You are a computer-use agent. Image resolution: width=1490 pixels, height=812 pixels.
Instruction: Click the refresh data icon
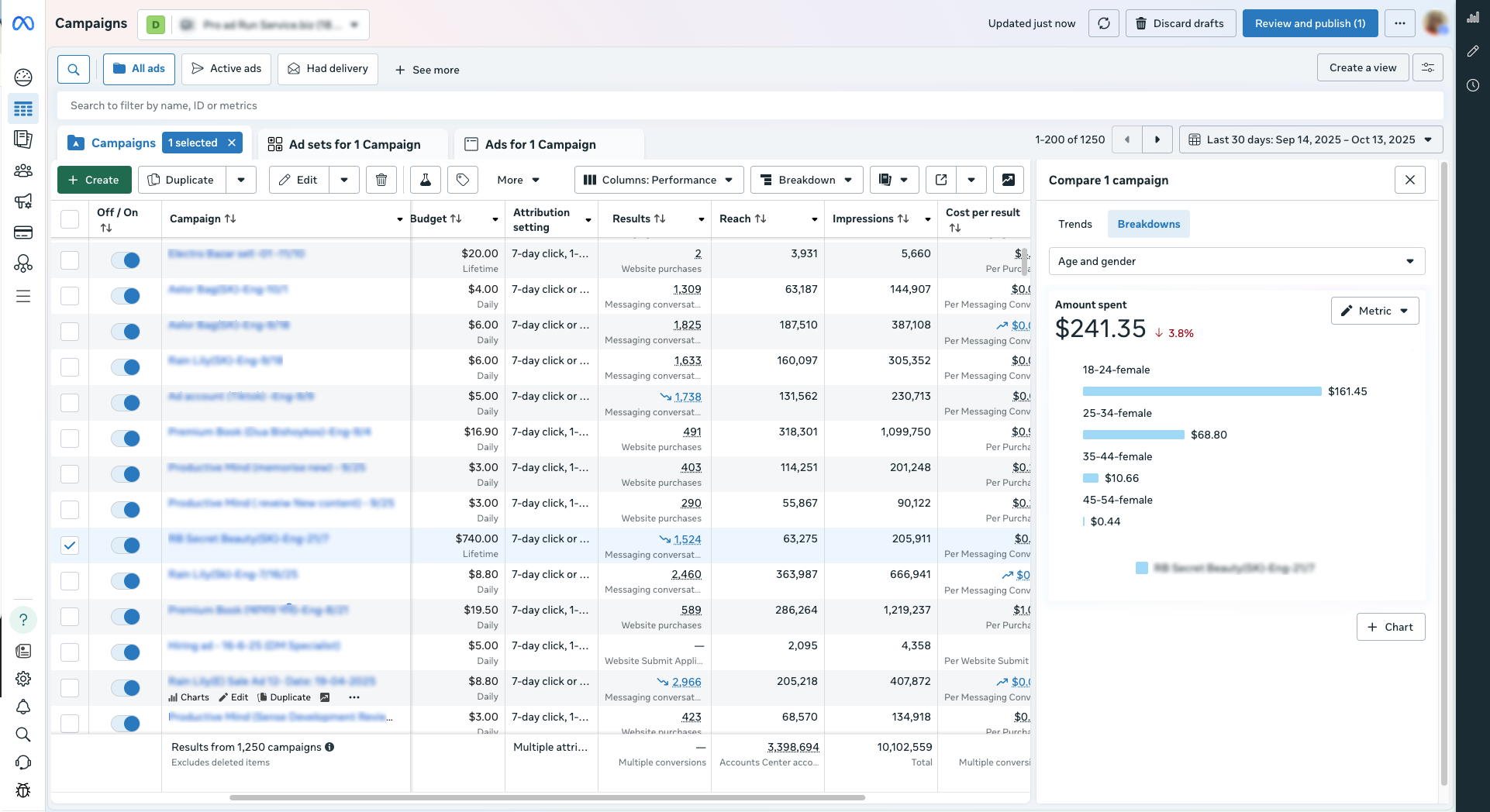coord(1103,23)
